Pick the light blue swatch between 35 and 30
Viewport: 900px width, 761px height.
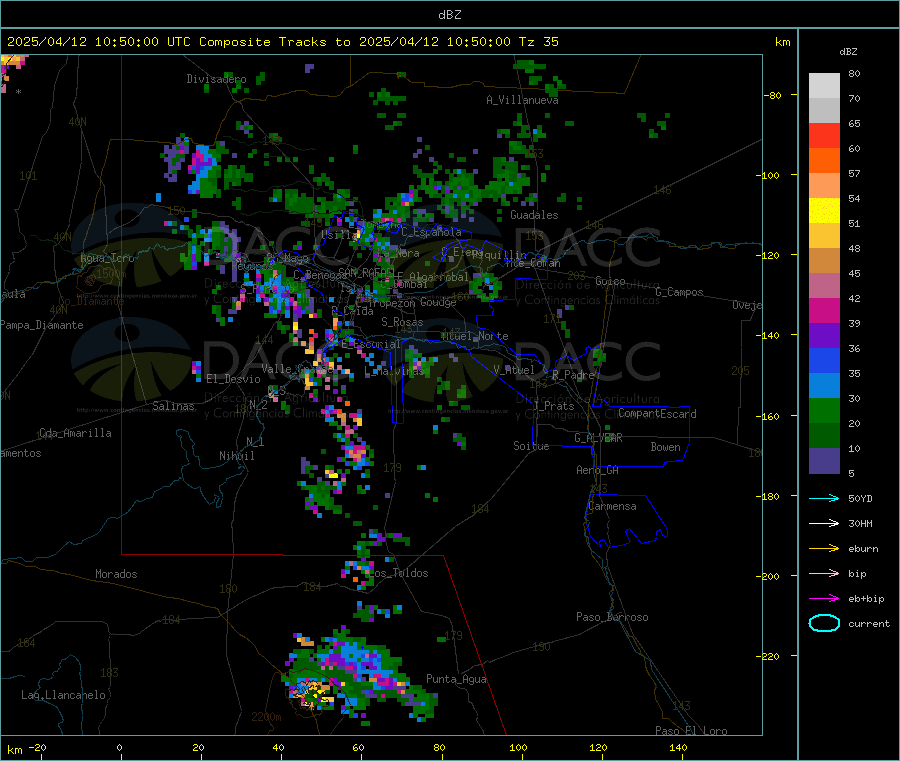click(x=824, y=386)
